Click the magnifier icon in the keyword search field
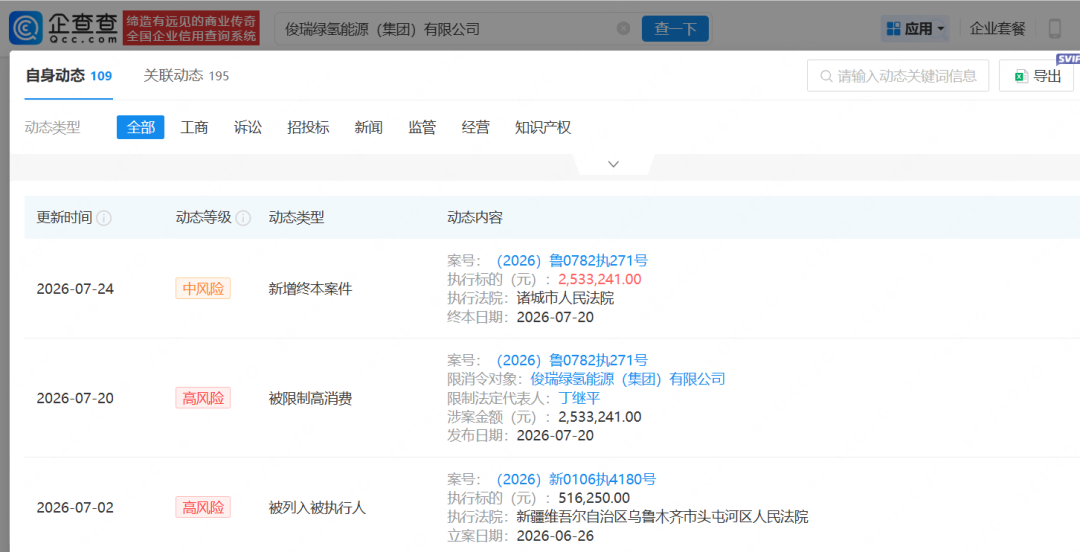The image size is (1080, 552). (x=827, y=76)
